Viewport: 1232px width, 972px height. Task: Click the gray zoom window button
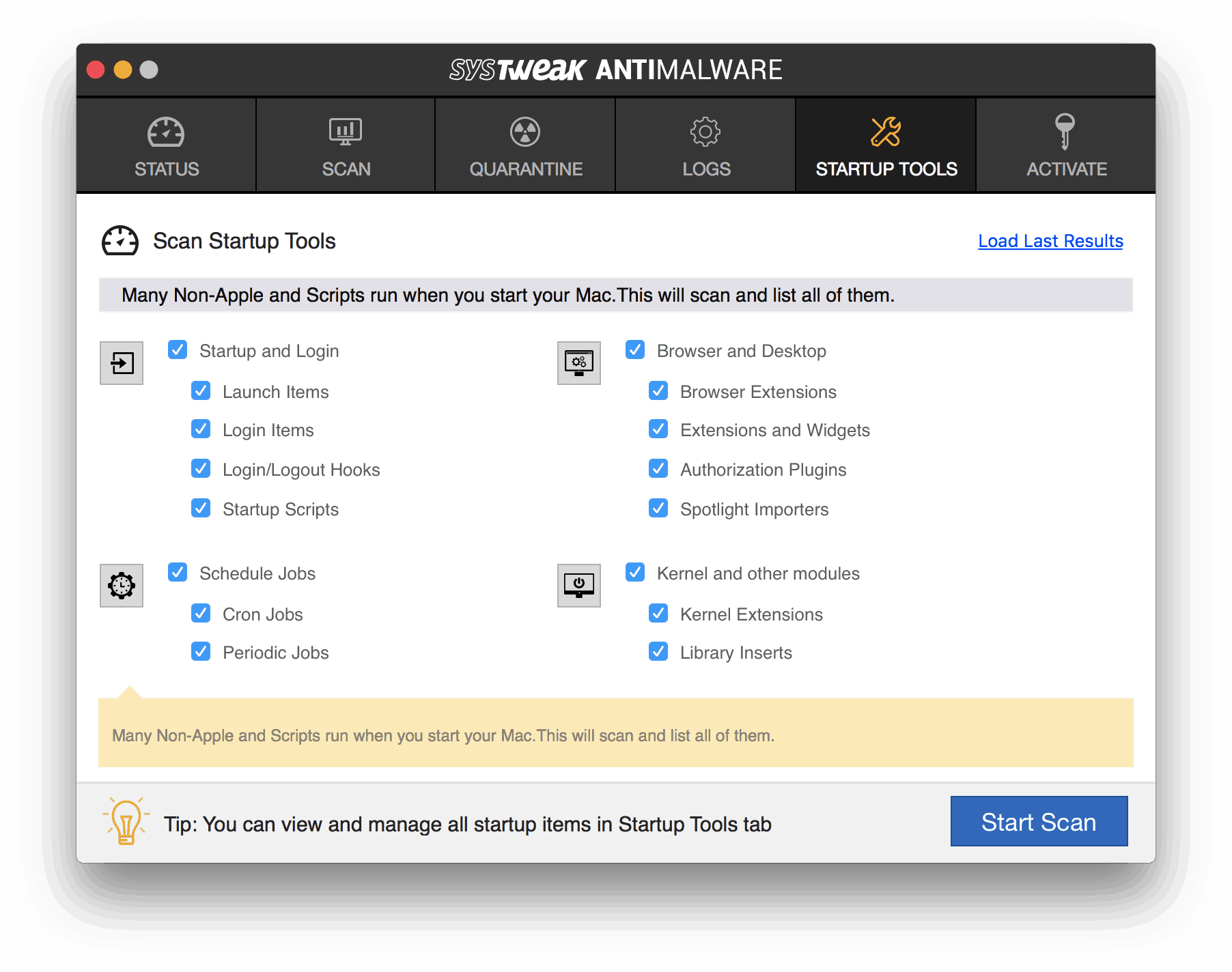pyautogui.click(x=149, y=70)
